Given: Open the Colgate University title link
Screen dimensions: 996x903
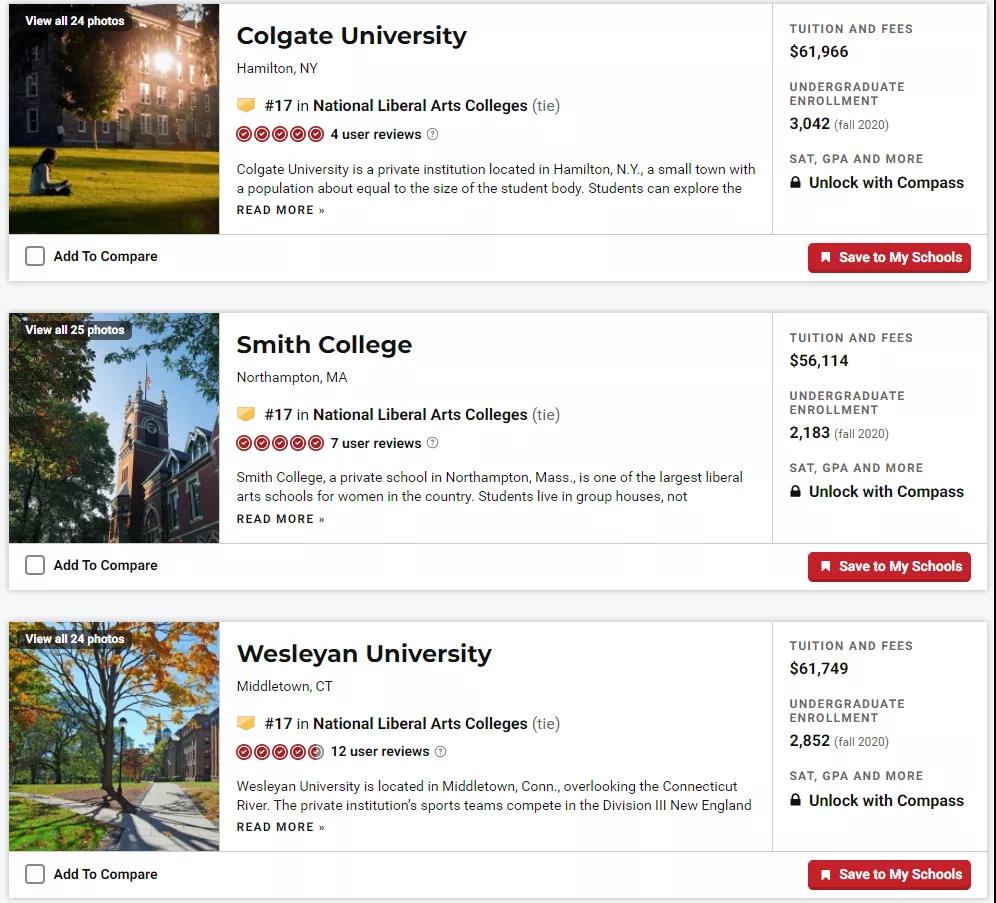Looking at the screenshot, I should click(x=351, y=36).
